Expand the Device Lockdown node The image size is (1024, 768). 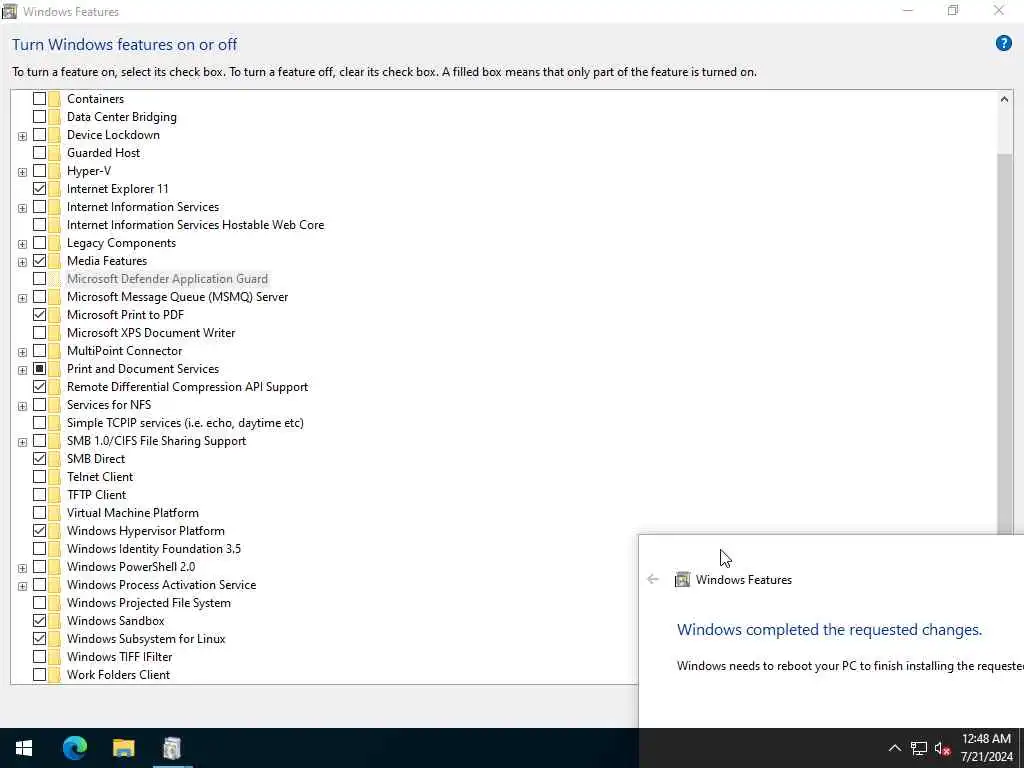click(x=22, y=136)
